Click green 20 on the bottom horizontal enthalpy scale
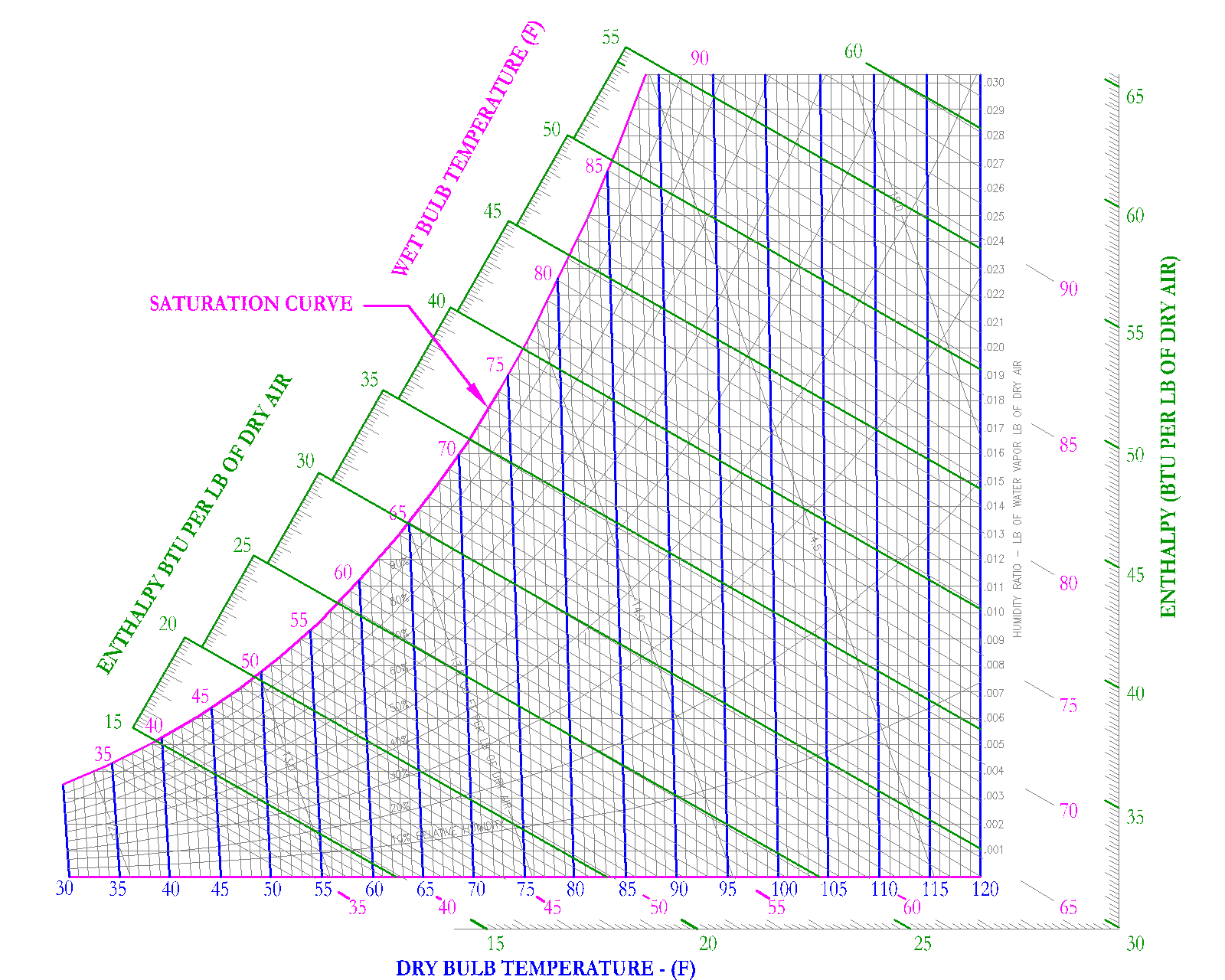Screen dimensions: 1225x980 point(708,944)
